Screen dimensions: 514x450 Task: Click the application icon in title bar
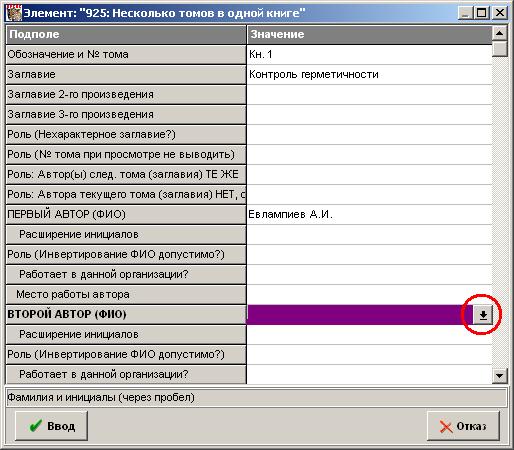tap(14, 13)
